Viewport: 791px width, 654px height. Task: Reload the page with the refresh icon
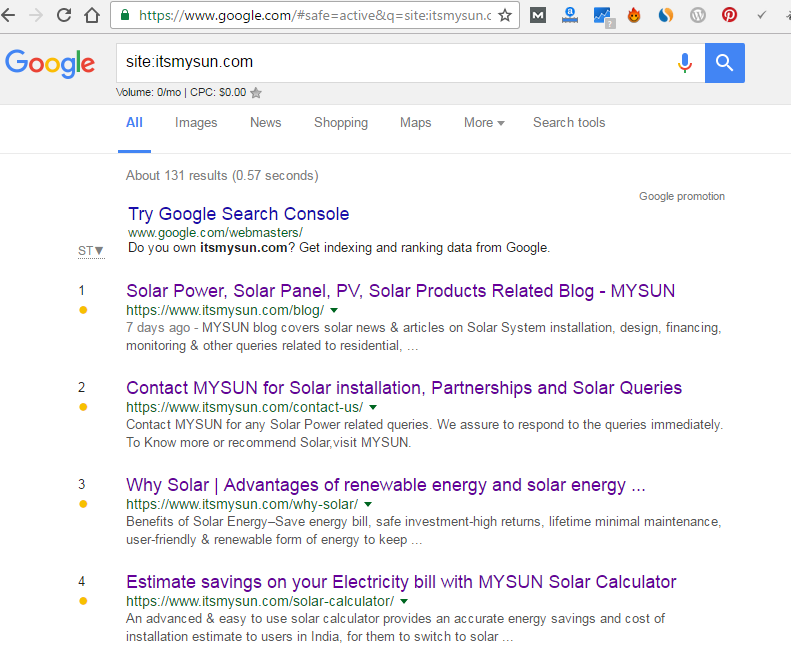click(x=64, y=15)
